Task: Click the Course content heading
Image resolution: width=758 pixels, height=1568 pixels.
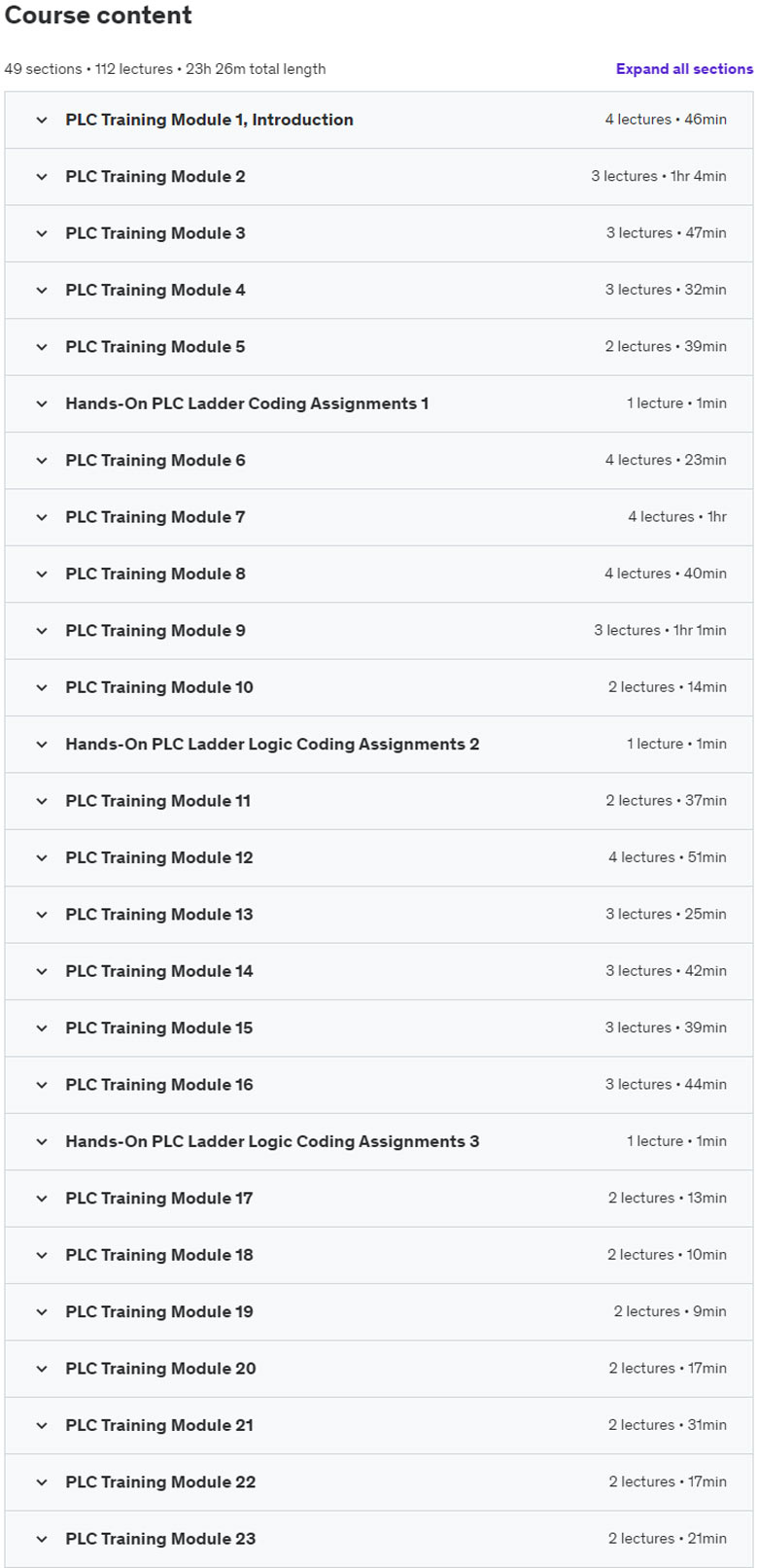Action: click(98, 16)
